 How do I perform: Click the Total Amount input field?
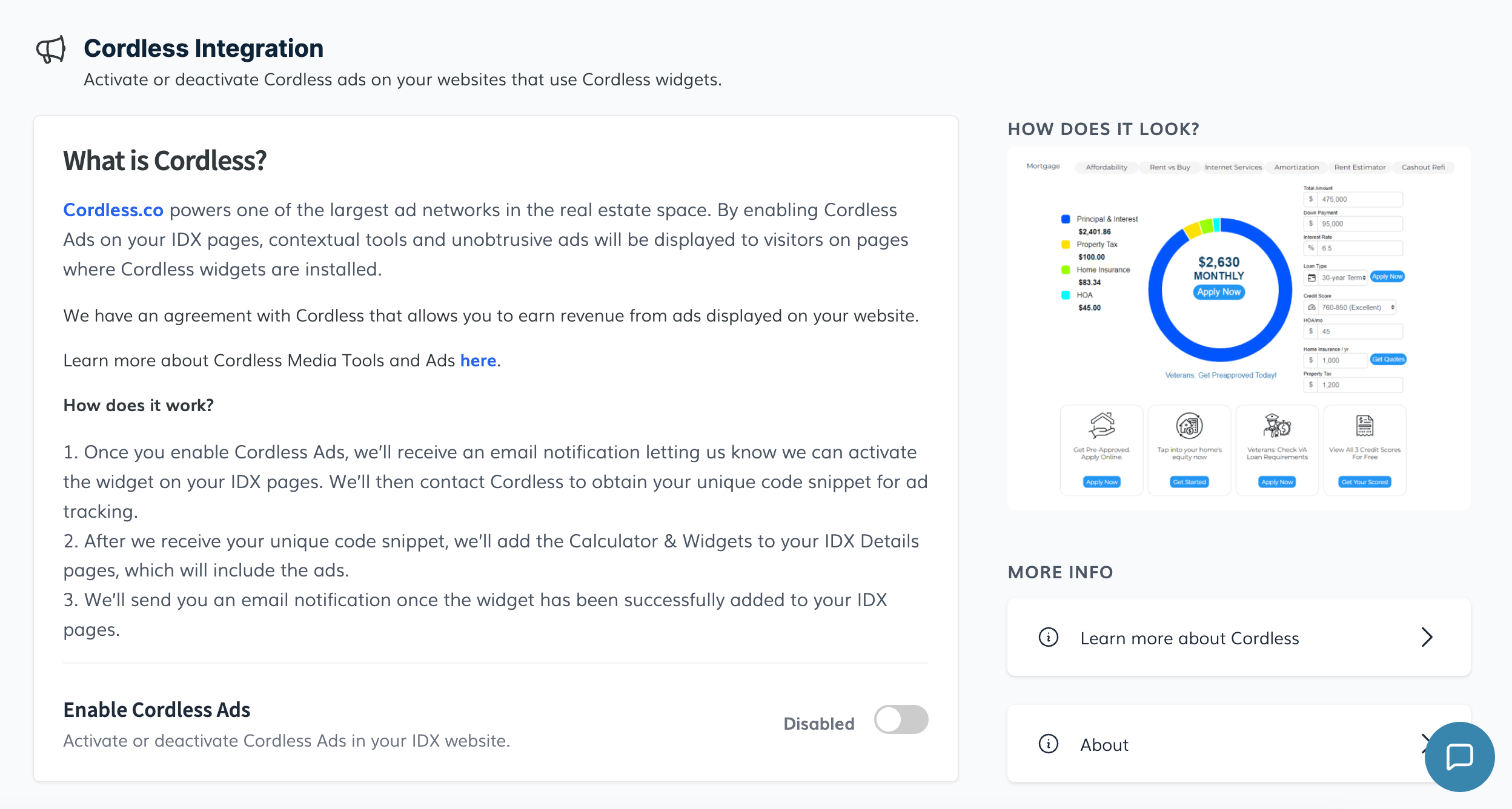click(1359, 199)
